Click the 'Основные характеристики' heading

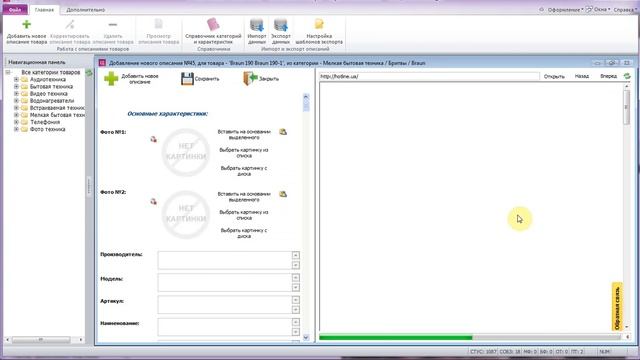[x=167, y=114]
